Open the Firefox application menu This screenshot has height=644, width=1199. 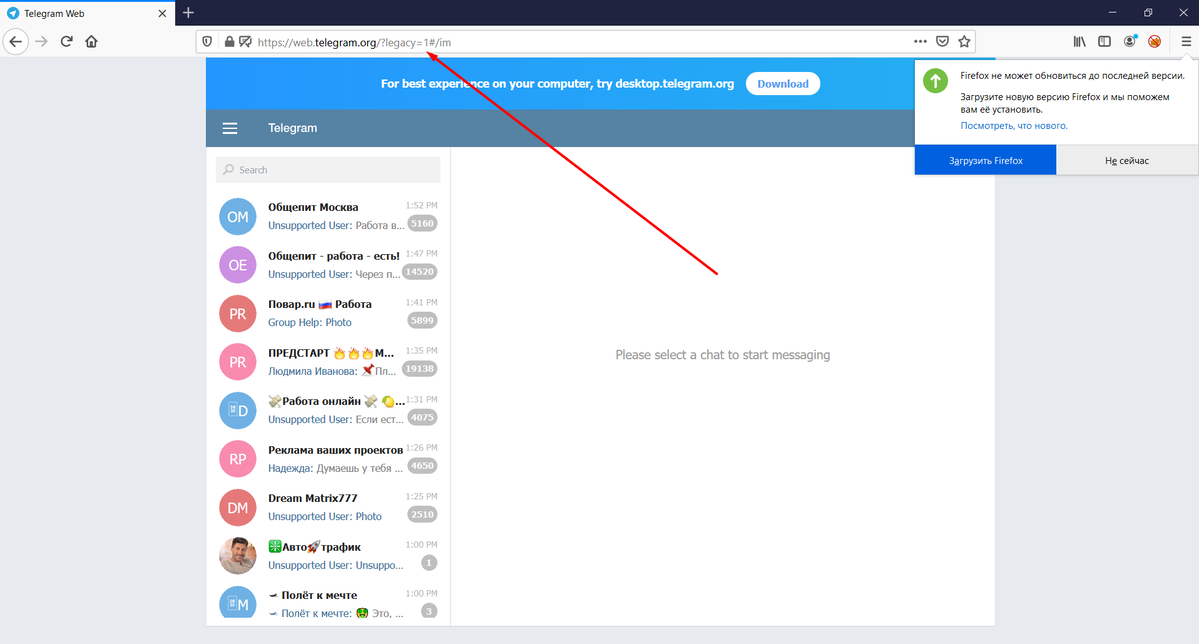[x=1186, y=41]
